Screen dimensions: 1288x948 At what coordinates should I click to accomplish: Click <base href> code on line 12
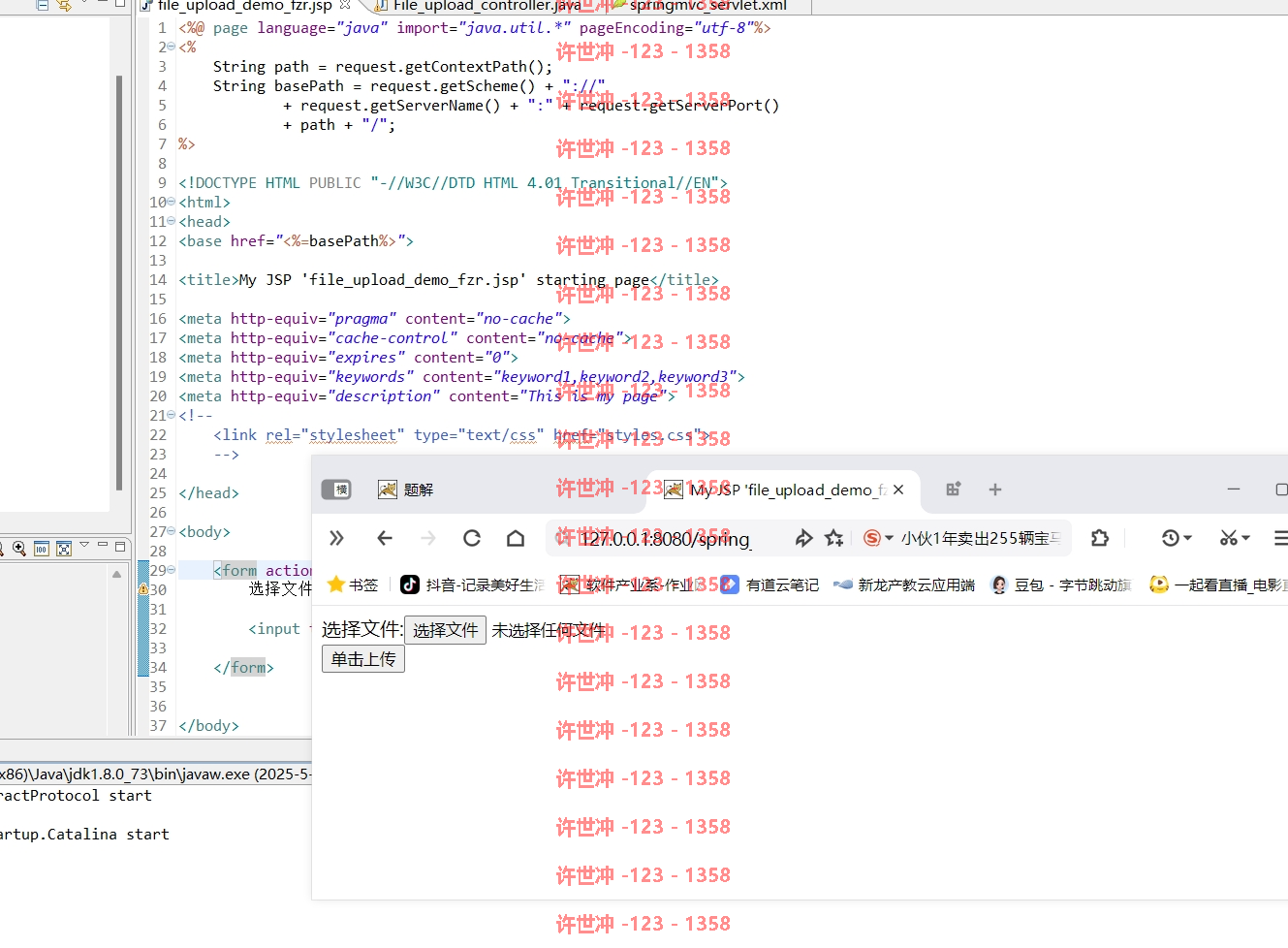296,240
